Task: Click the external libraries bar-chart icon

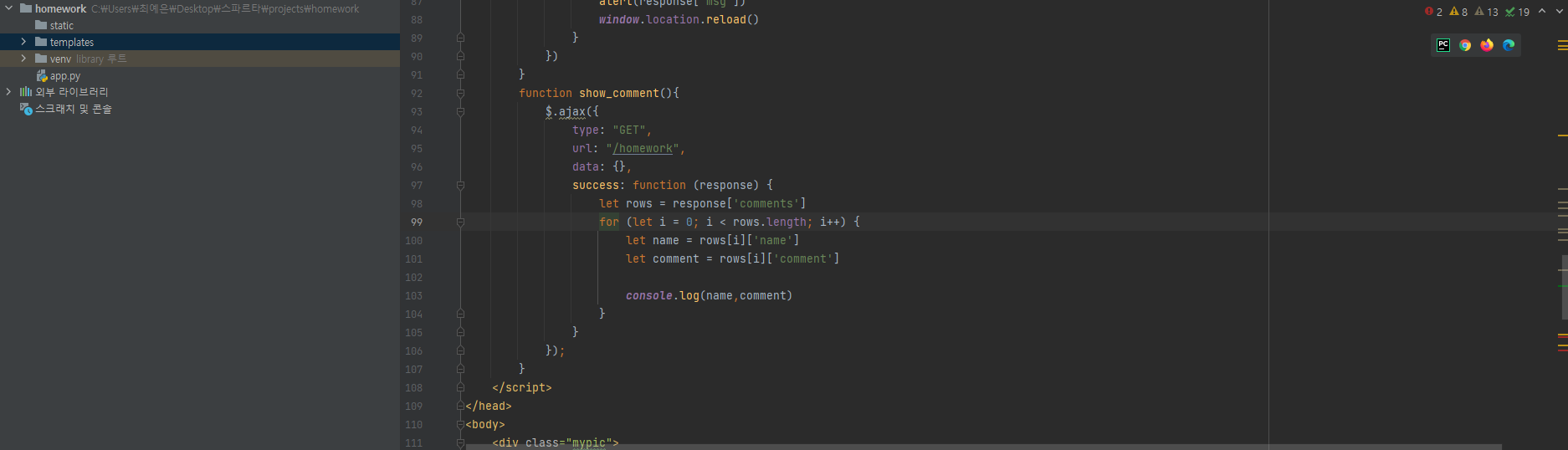Action: pos(26,92)
